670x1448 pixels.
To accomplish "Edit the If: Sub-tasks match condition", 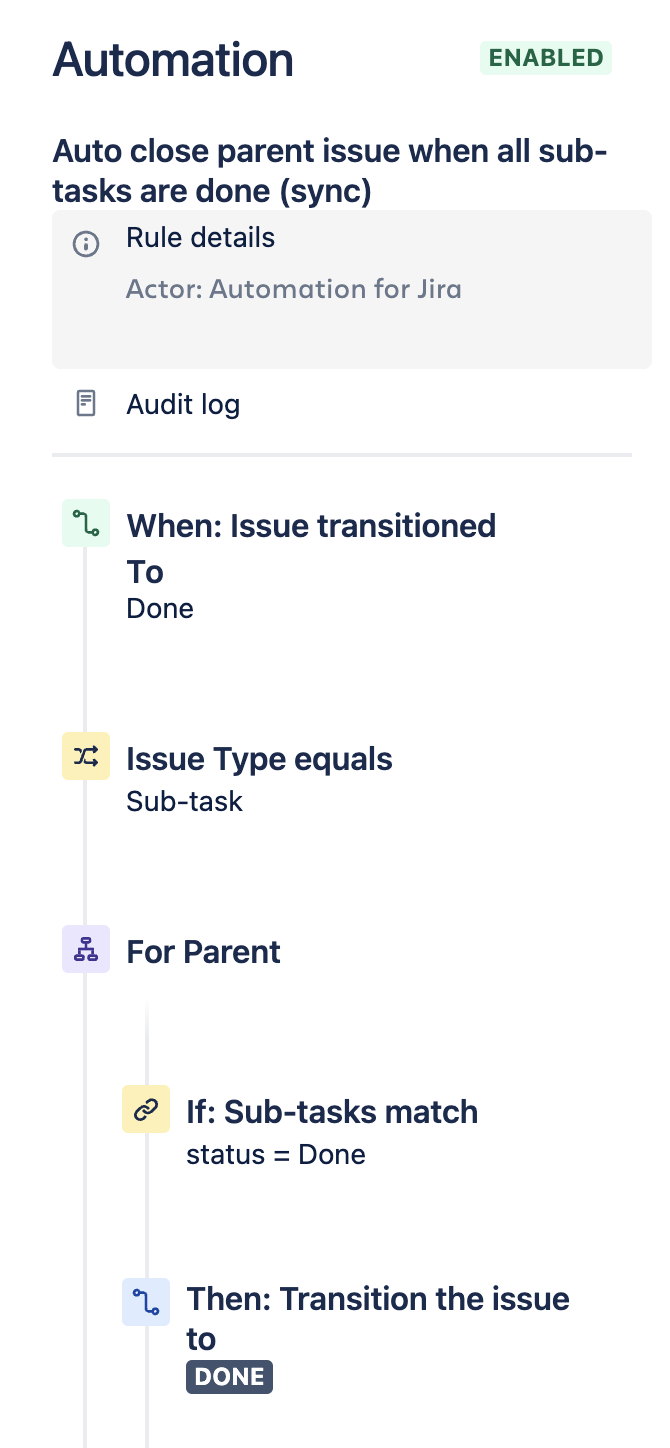I will pyautogui.click(x=332, y=1132).
